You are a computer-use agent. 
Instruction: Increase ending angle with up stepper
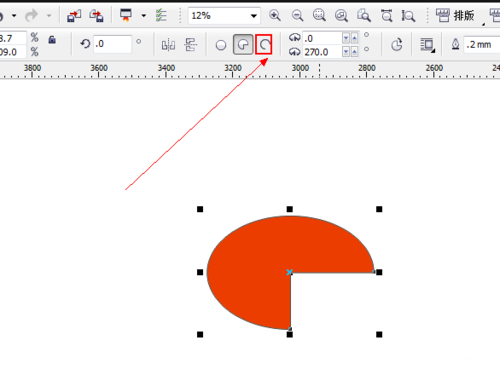[x=354, y=52]
